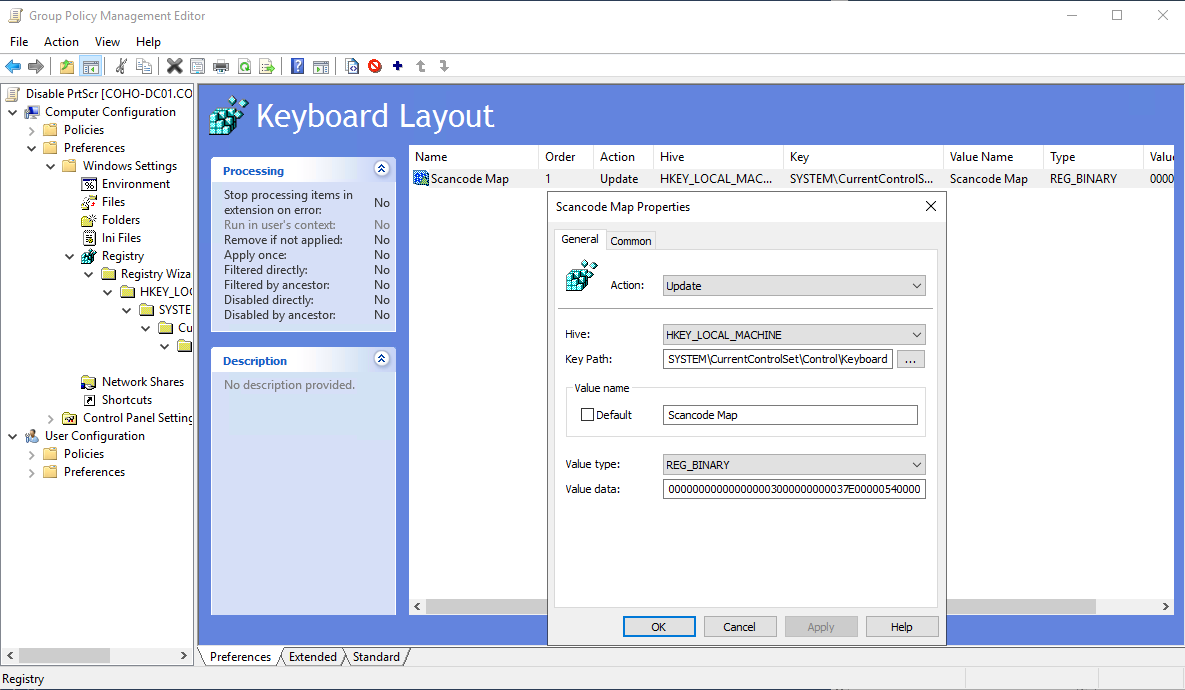This screenshot has width=1185, height=690.
Task: Open the Hive dropdown list
Action: pos(794,335)
